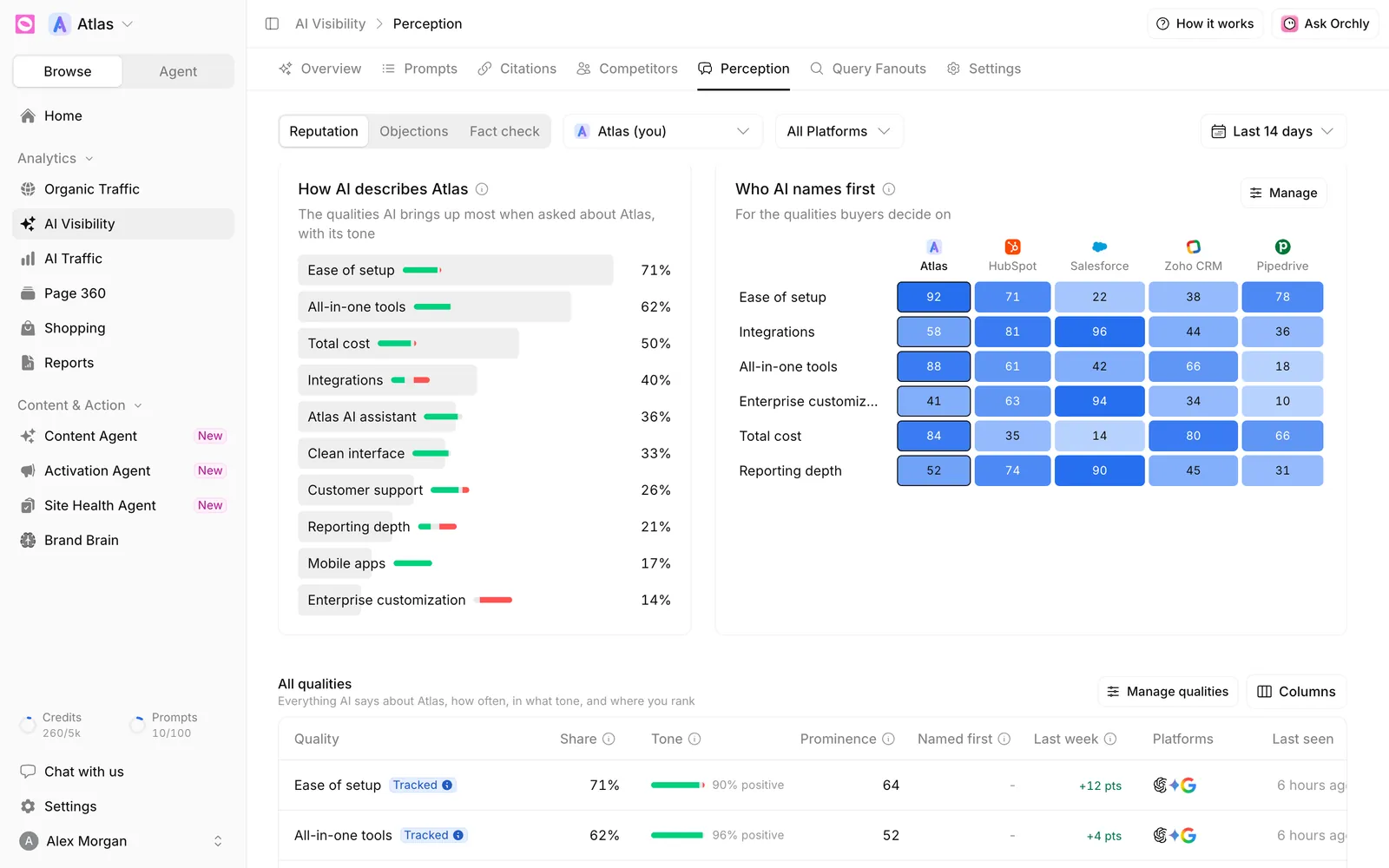This screenshot has width=1389, height=868.
Task: Select the Reputation view
Action: (324, 131)
